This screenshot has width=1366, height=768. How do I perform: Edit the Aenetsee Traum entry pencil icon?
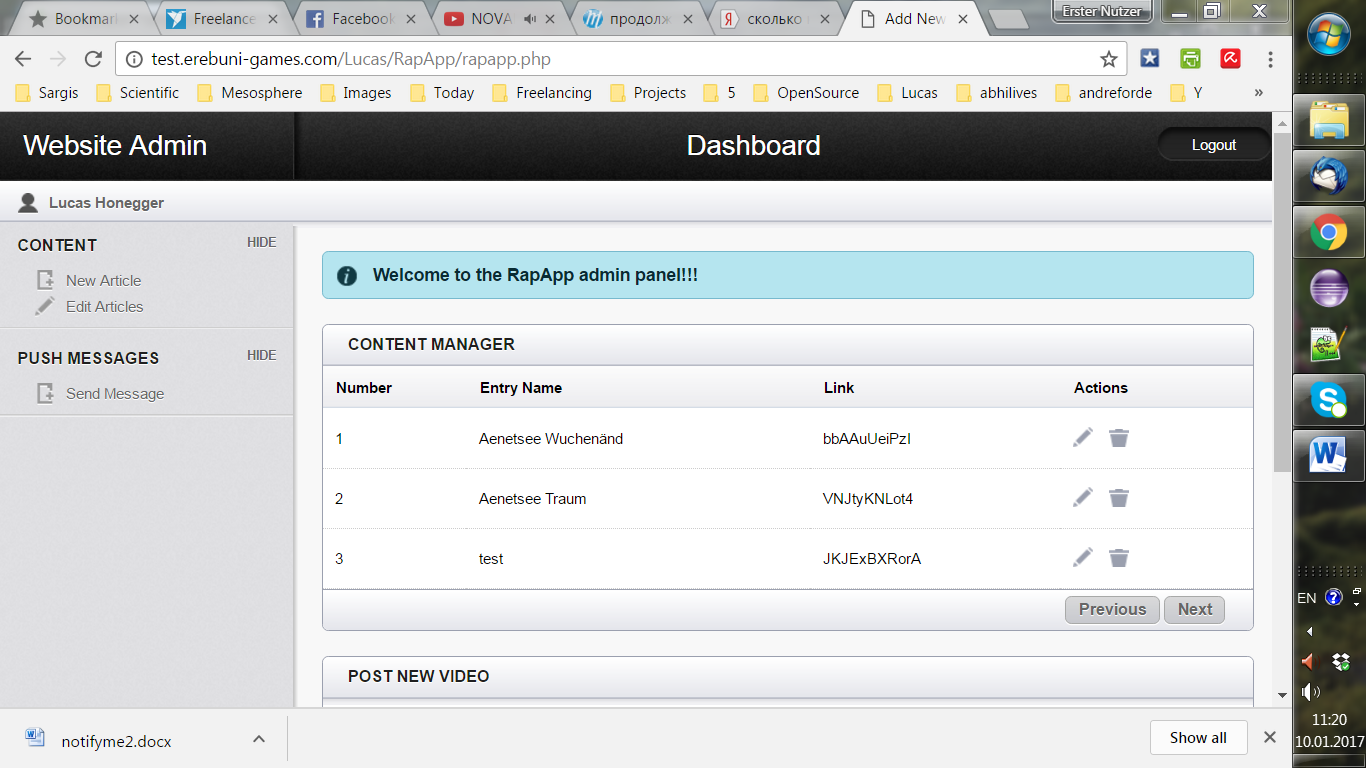(1083, 497)
